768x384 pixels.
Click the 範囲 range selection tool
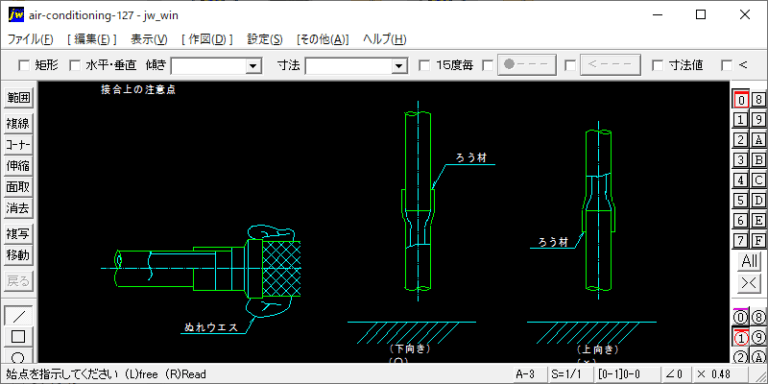point(19,98)
